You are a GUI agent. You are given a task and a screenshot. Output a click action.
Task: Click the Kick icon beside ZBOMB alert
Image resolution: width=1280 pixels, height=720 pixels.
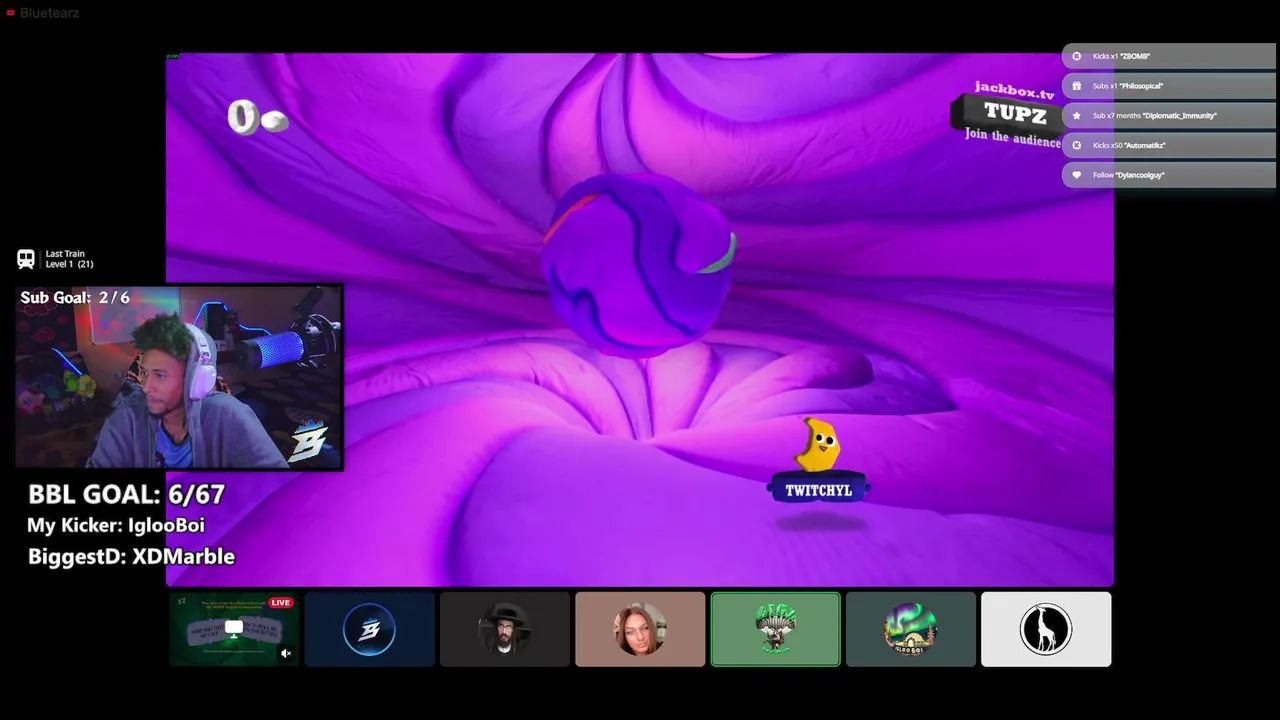coord(1077,56)
